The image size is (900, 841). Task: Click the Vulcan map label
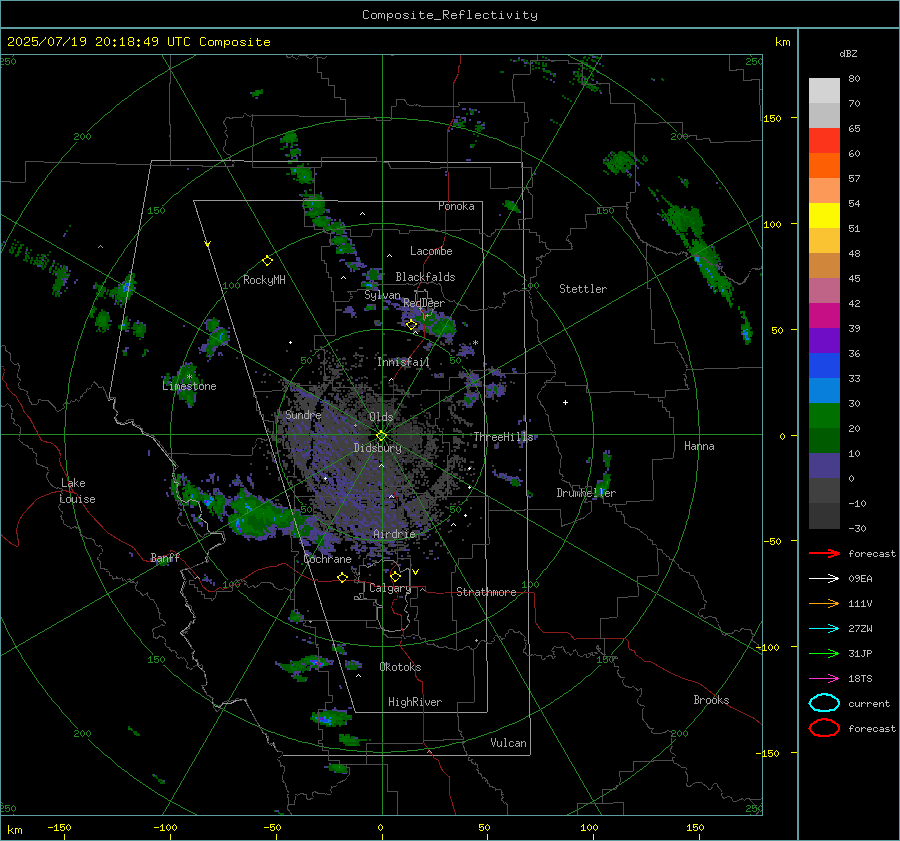click(509, 743)
